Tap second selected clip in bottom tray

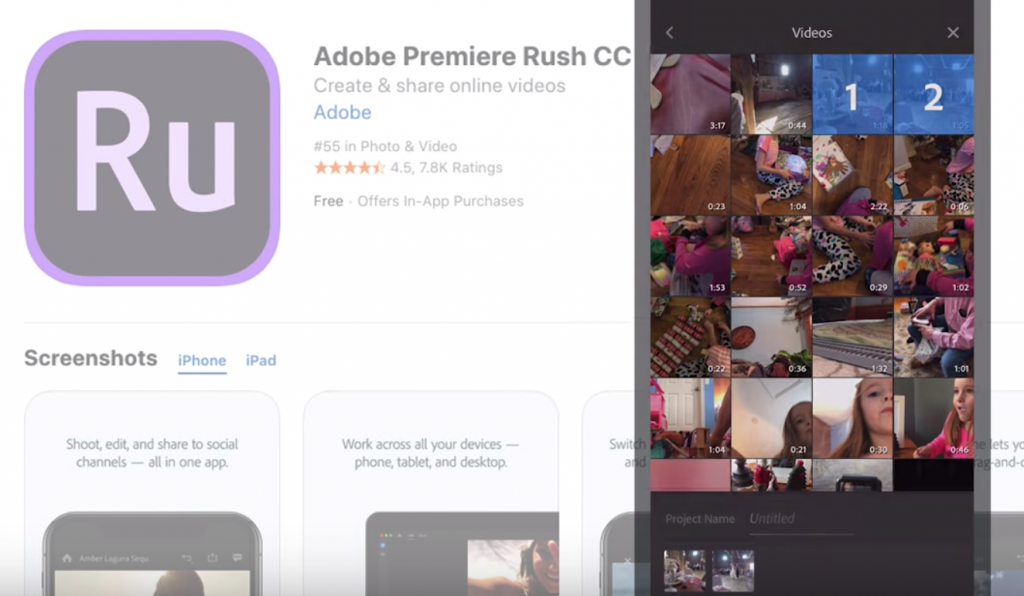(x=733, y=571)
